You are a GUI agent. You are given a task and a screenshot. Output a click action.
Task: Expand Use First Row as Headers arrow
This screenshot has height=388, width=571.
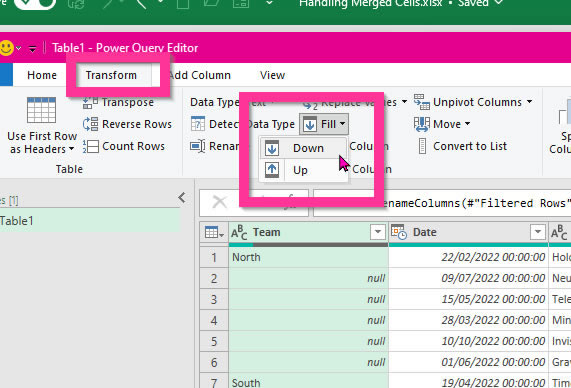[x=71, y=149]
